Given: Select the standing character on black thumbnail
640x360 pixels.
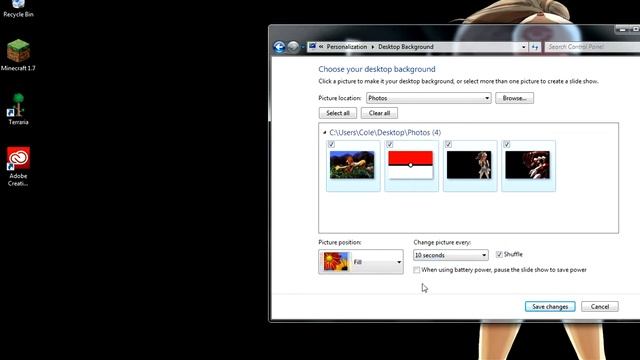Looking at the screenshot, I should (x=469, y=165).
